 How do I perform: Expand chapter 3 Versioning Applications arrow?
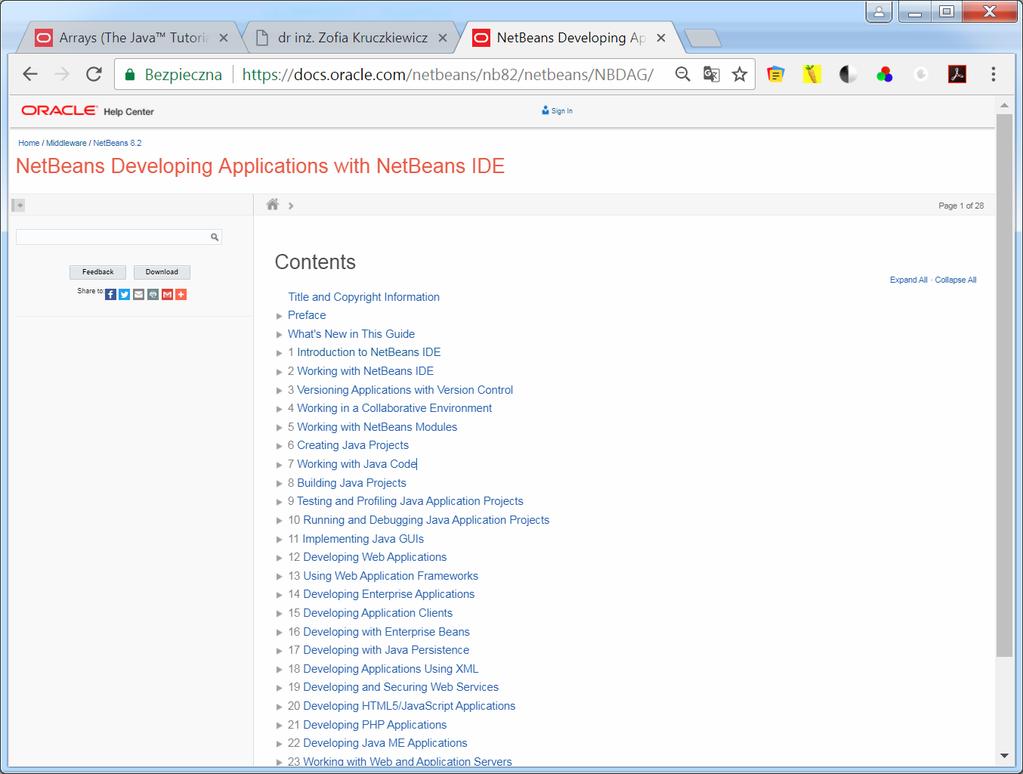pos(279,390)
